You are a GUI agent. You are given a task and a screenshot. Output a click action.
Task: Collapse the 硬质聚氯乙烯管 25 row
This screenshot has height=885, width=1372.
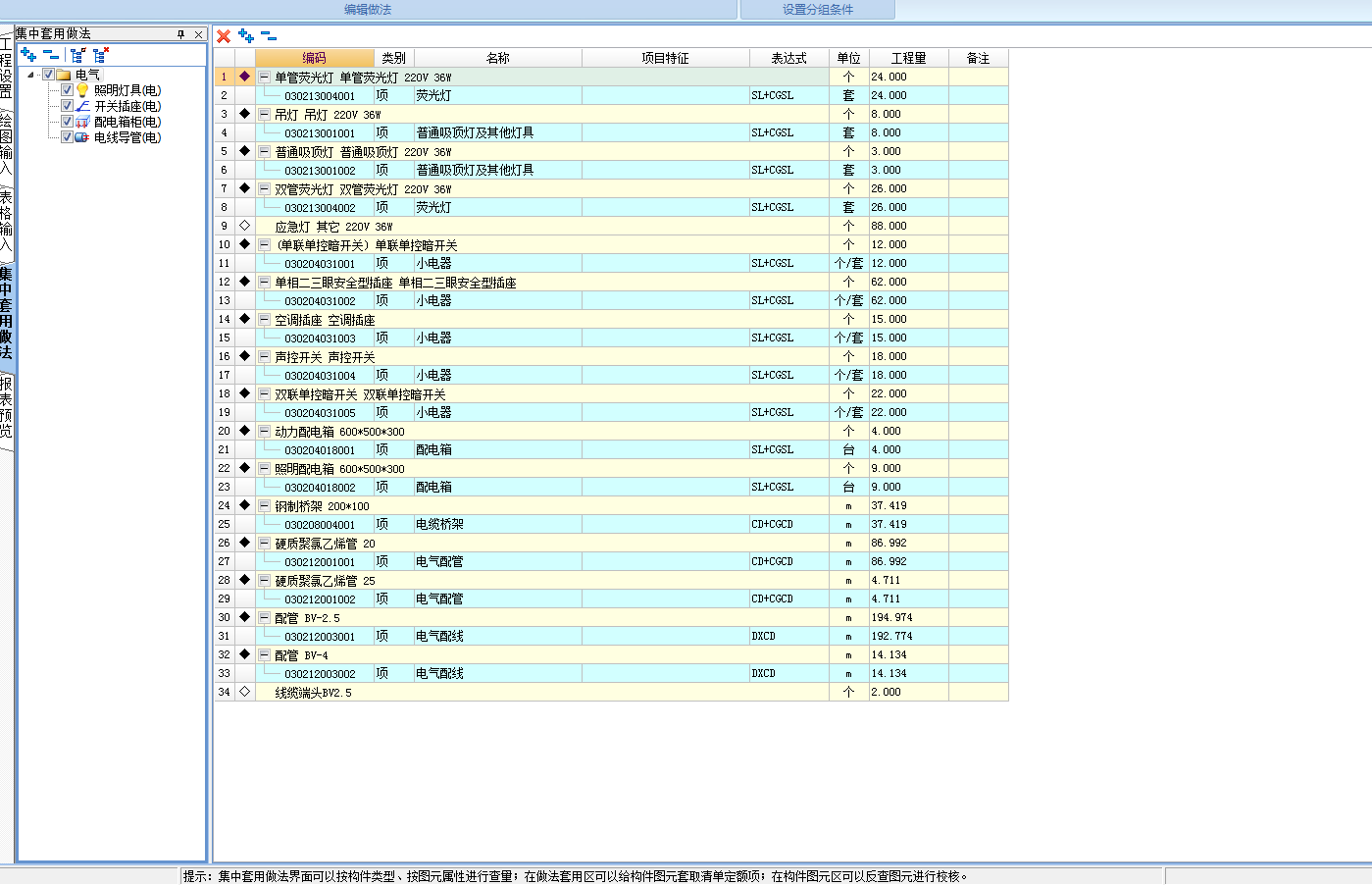(x=265, y=580)
